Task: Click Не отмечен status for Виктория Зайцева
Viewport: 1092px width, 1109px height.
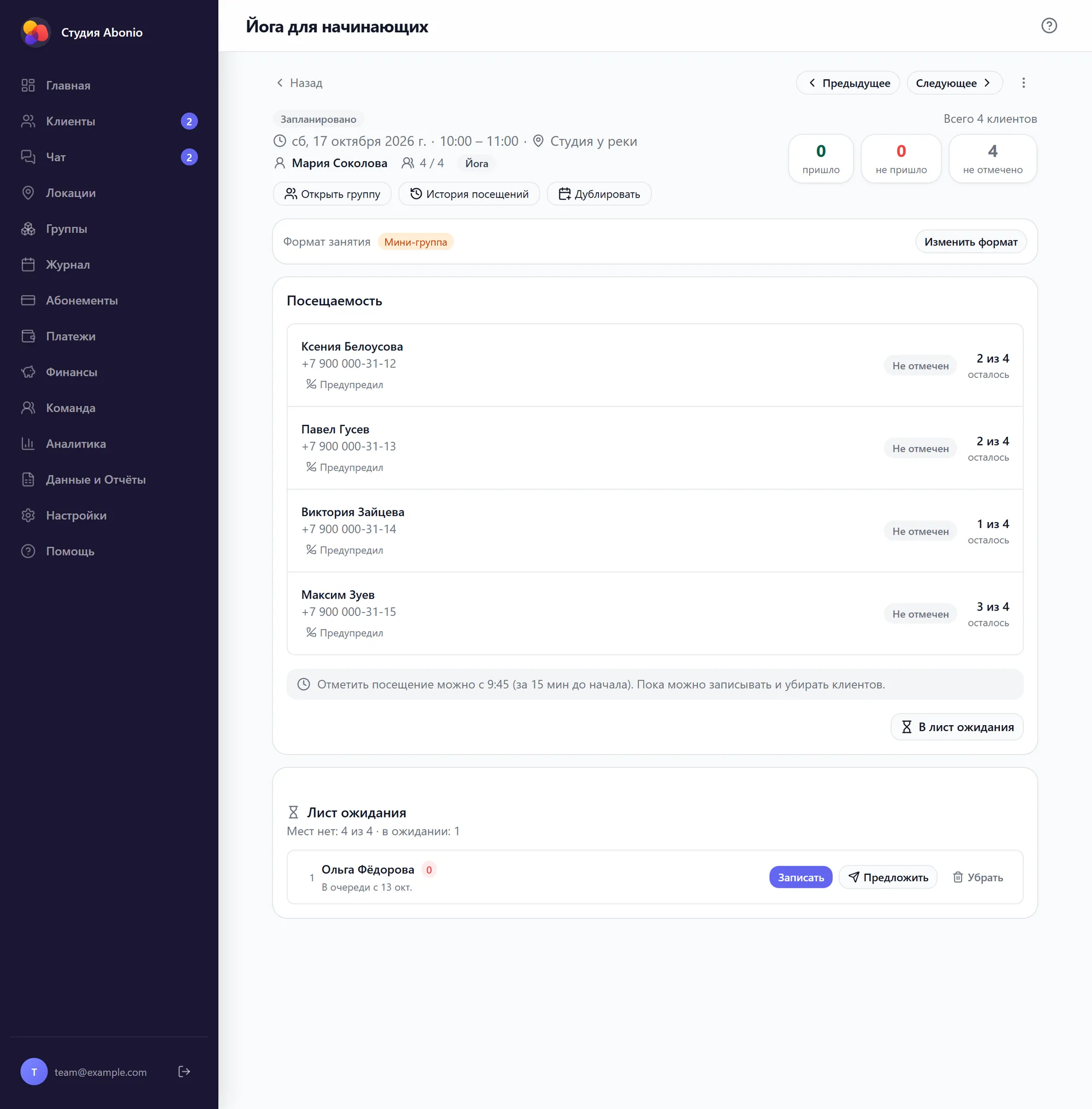Action: (x=920, y=531)
